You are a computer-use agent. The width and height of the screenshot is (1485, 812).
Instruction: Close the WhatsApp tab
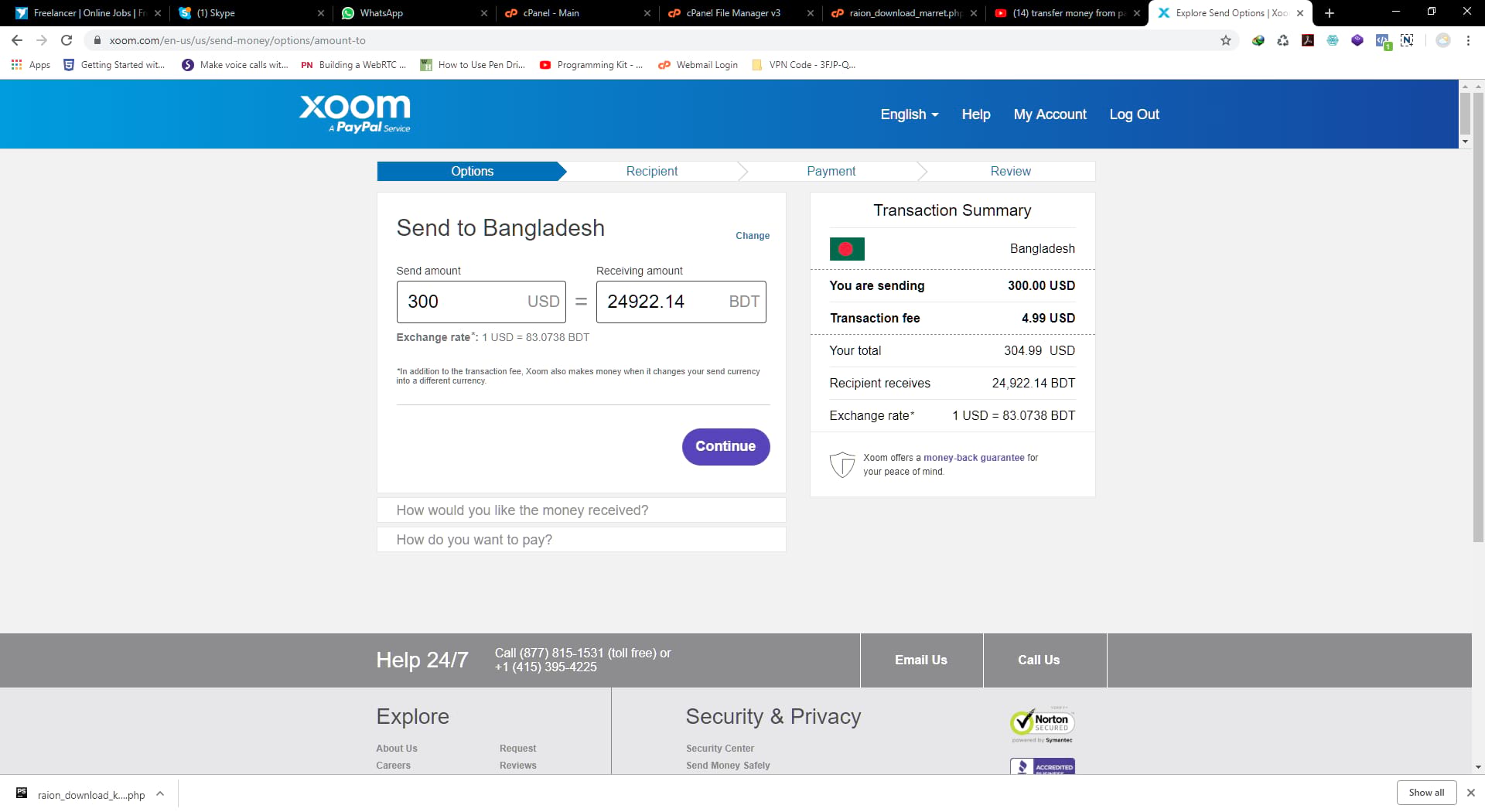tap(484, 13)
